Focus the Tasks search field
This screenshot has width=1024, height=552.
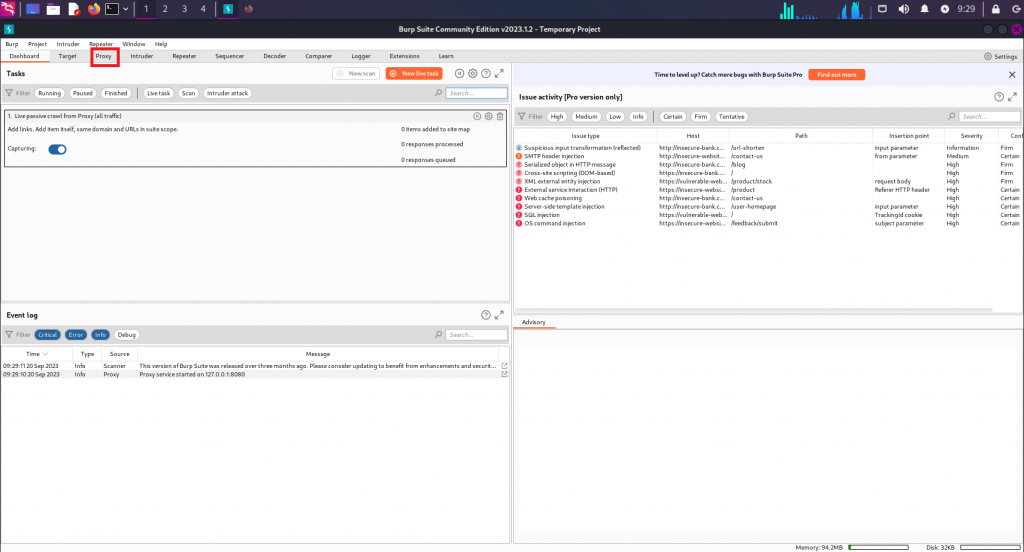coord(476,93)
